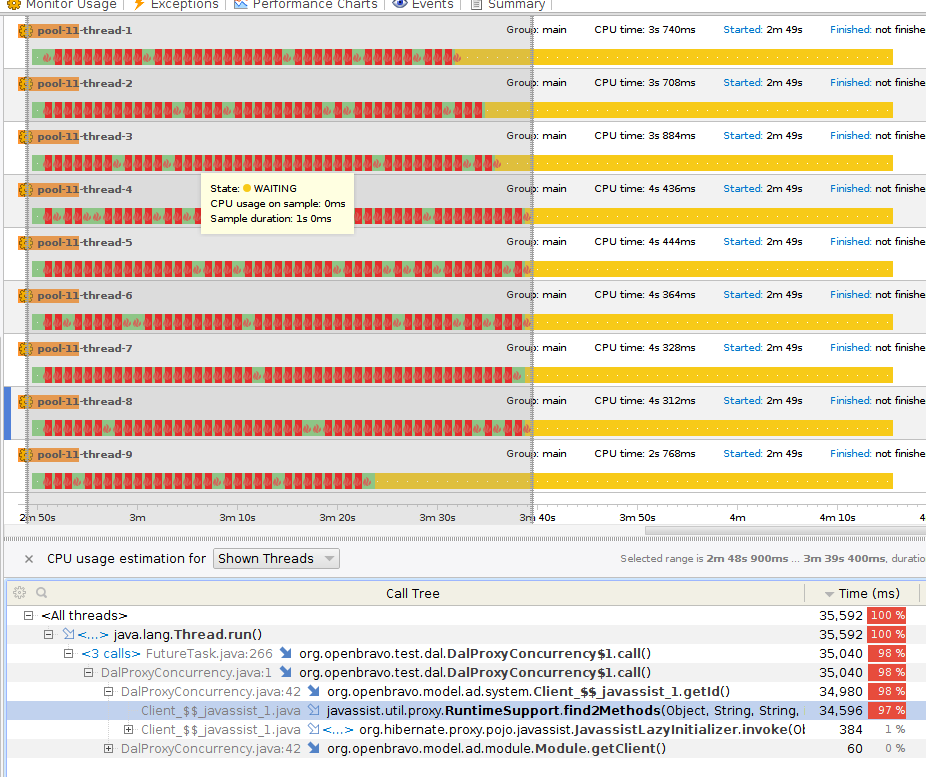The width and height of the screenshot is (926, 777).
Task: Switch to the Performance Charts tab
Action: (x=306, y=5)
